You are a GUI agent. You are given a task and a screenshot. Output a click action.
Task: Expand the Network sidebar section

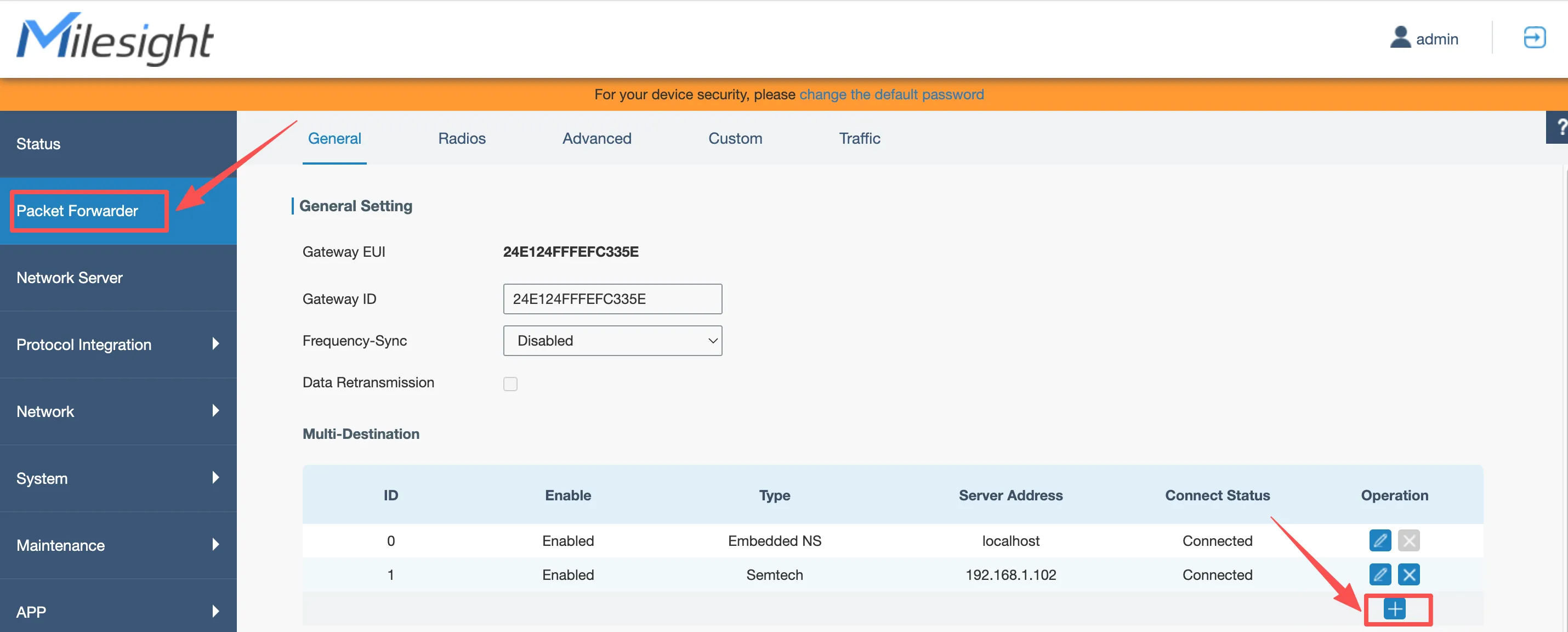tap(117, 411)
